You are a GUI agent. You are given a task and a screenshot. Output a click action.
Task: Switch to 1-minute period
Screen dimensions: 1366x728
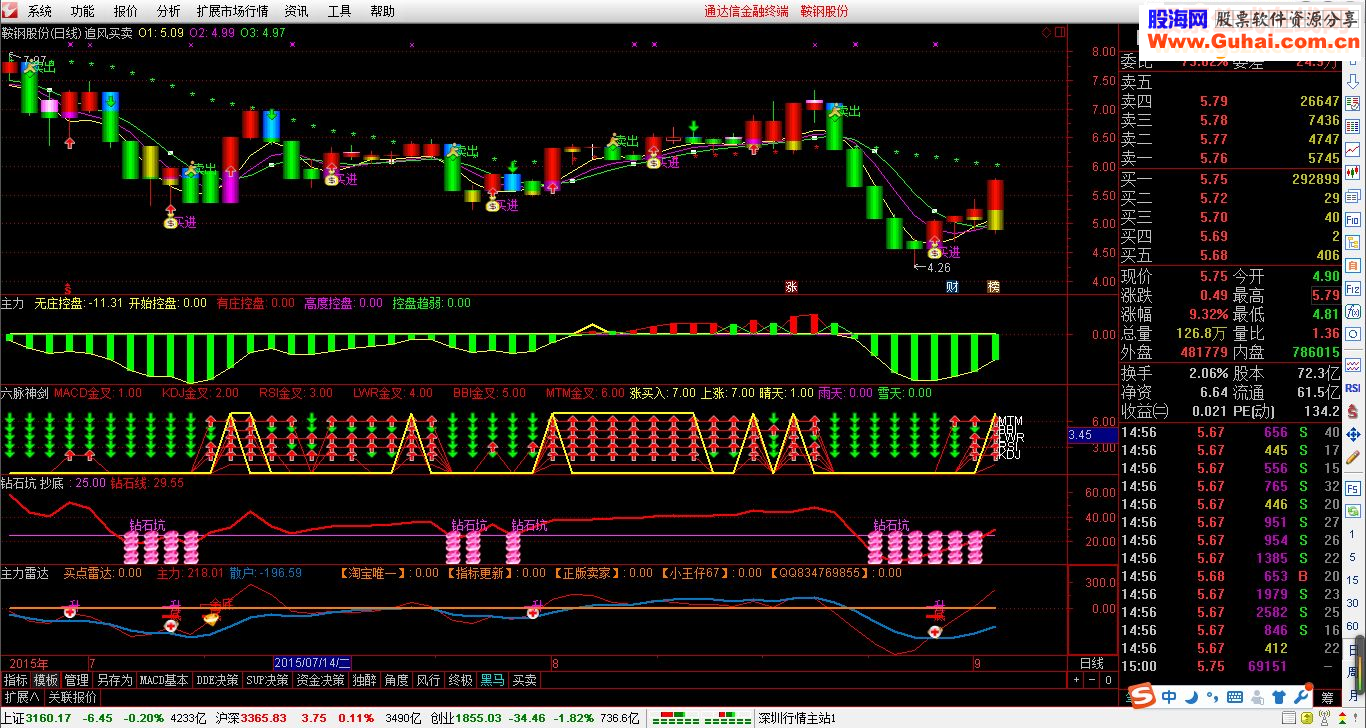click(1352, 534)
